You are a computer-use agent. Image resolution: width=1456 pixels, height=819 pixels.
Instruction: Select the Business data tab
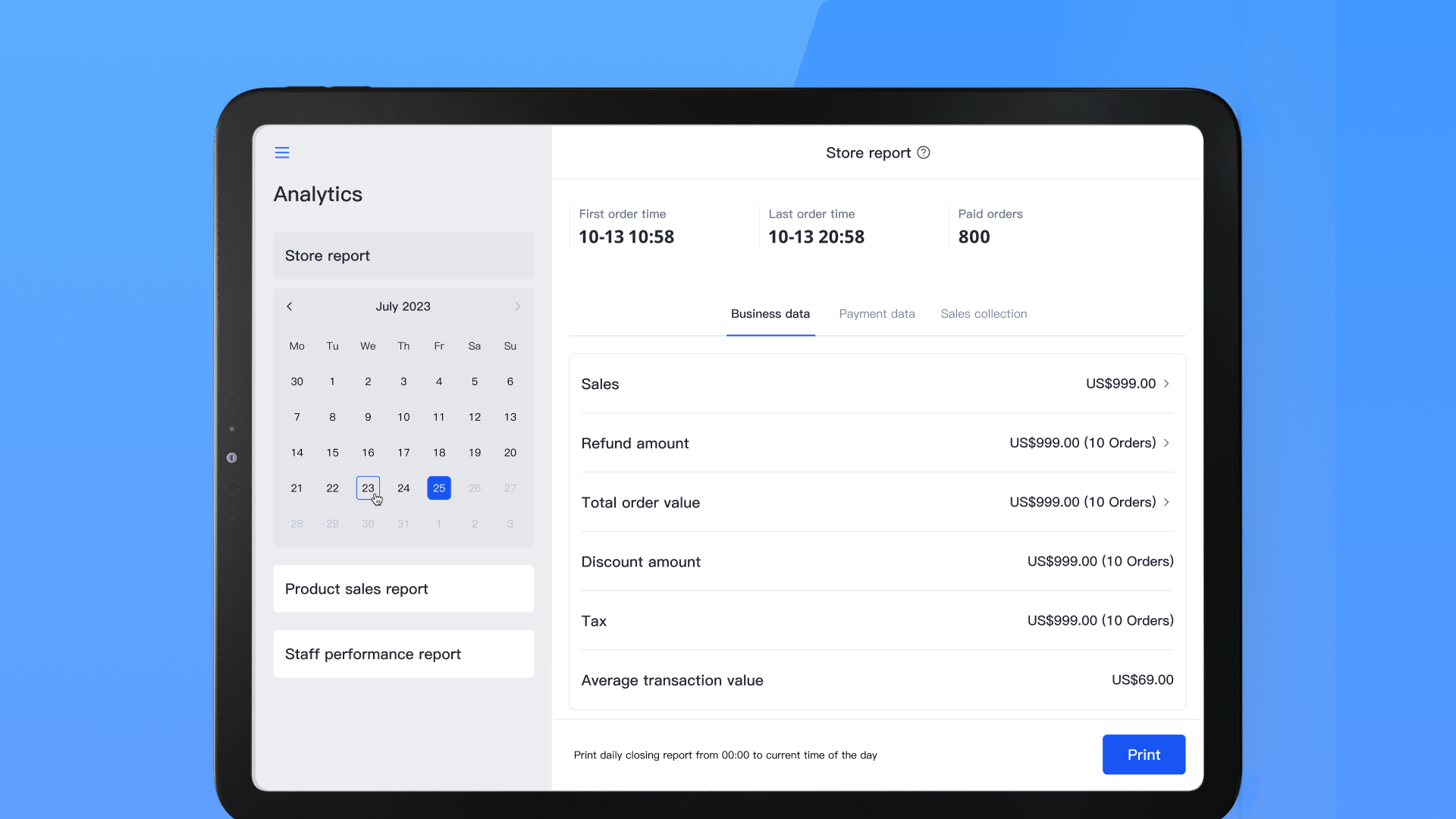[770, 314]
